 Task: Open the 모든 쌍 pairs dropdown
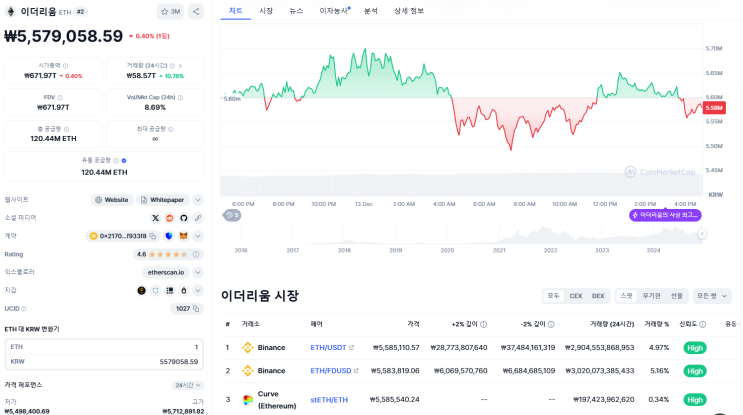tap(712, 296)
